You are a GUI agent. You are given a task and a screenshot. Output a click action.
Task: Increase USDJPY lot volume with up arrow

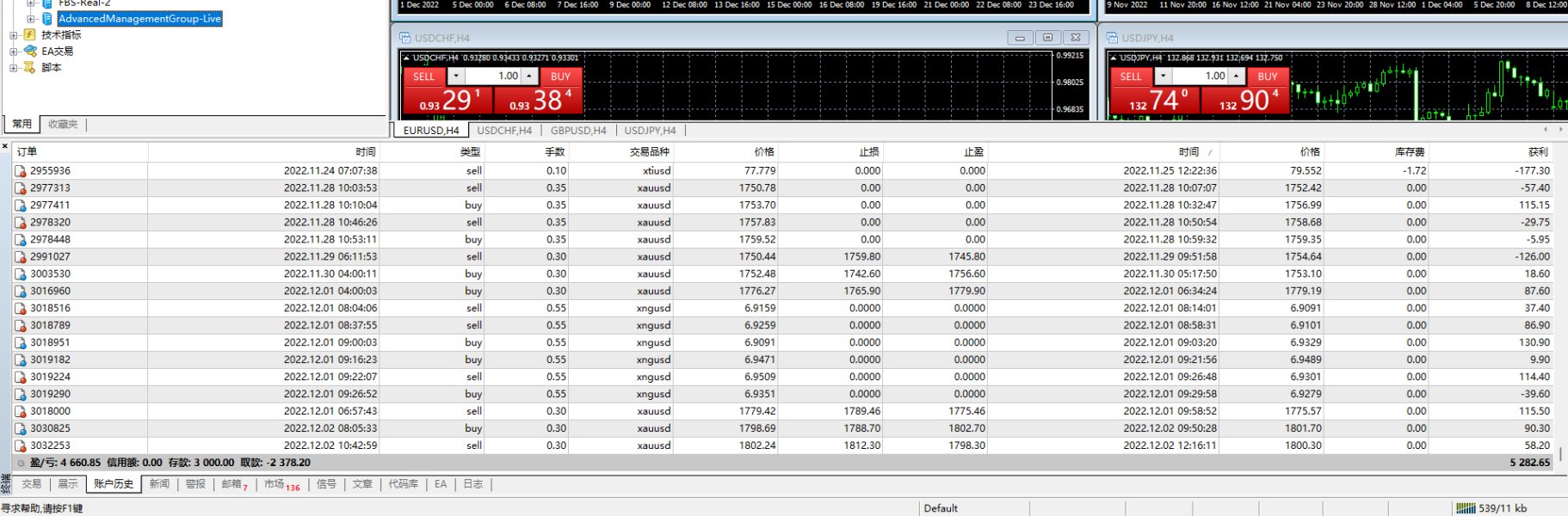[1237, 77]
